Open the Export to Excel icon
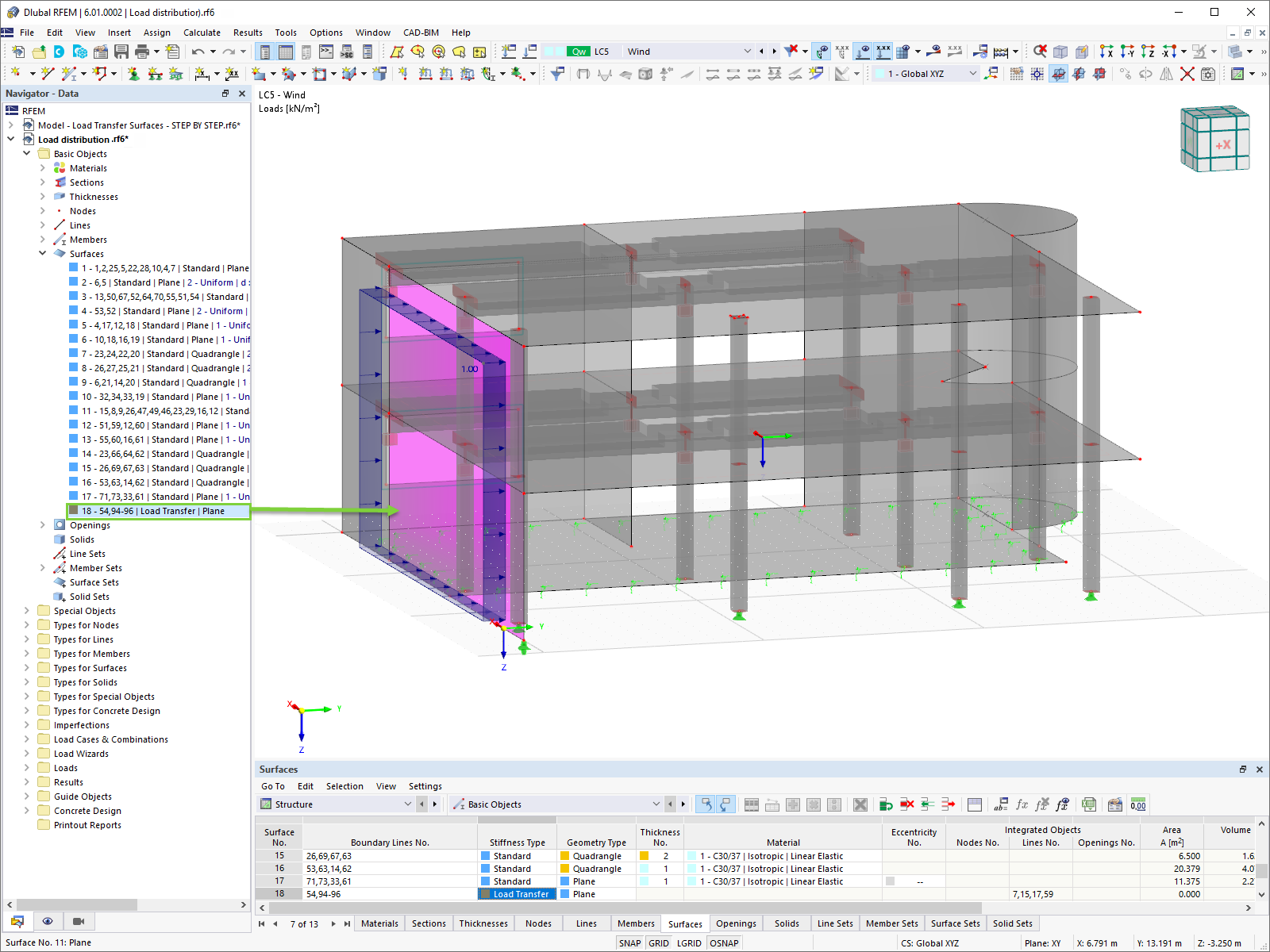 pos(1089,804)
